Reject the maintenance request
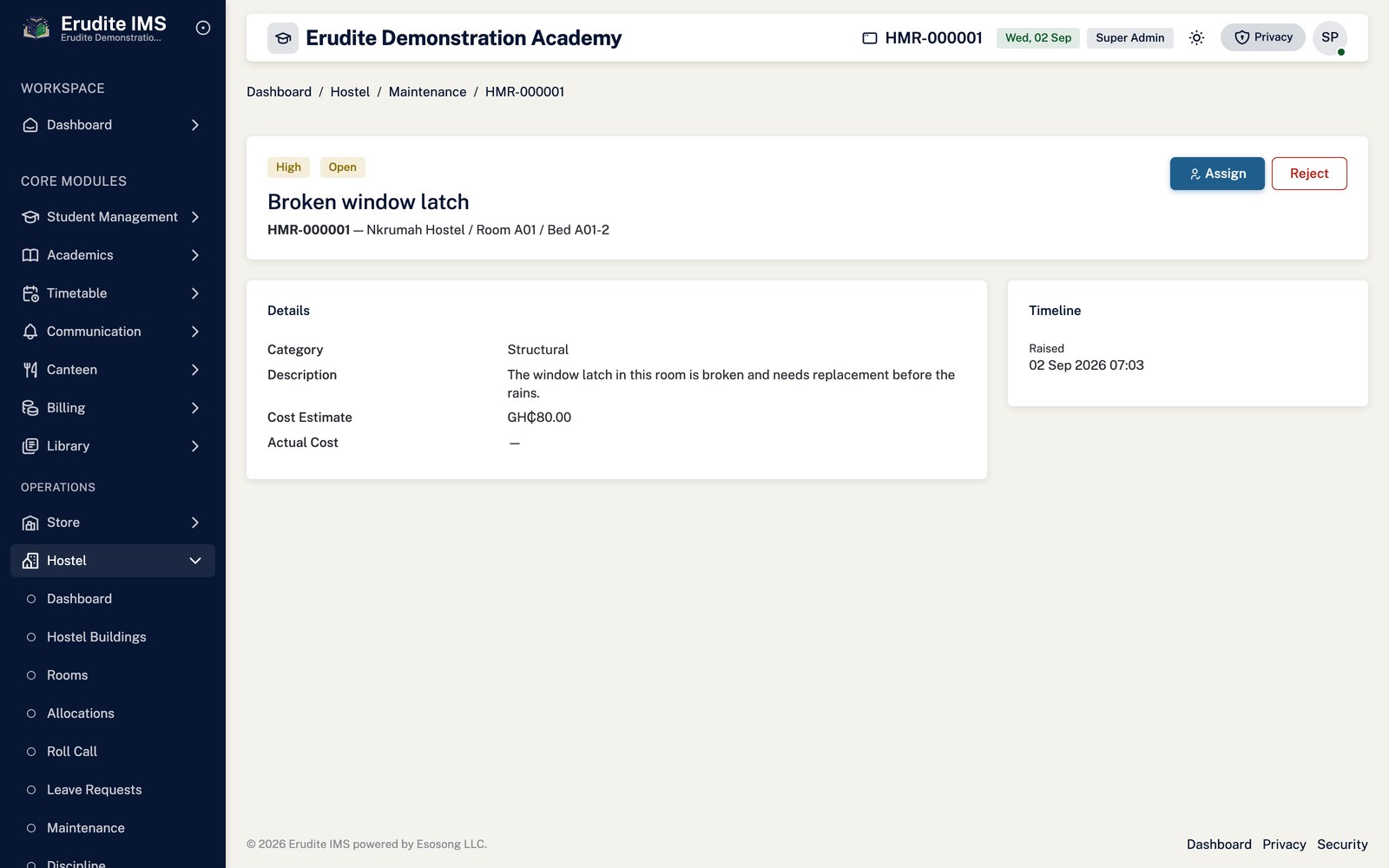 click(1309, 174)
